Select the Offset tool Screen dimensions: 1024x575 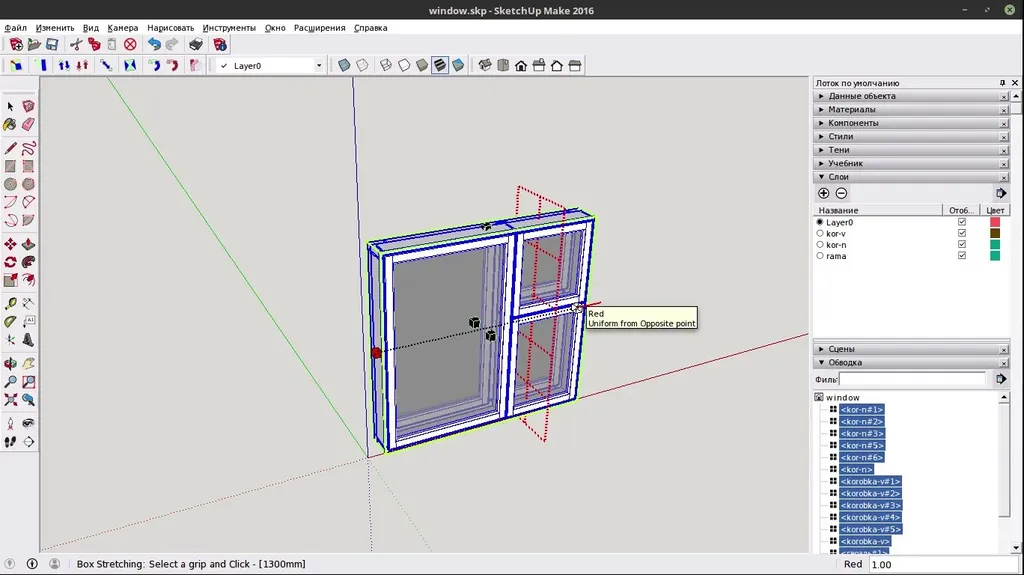(28, 280)
